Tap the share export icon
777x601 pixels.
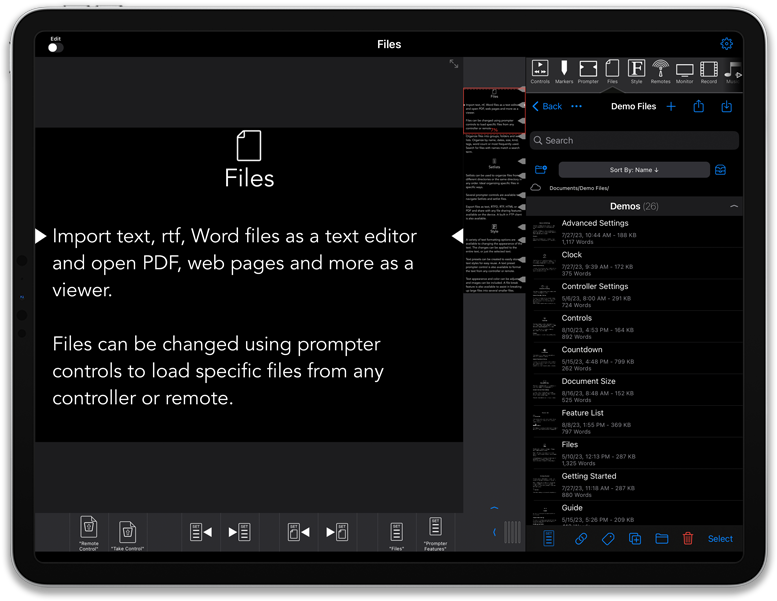[698, 106]
